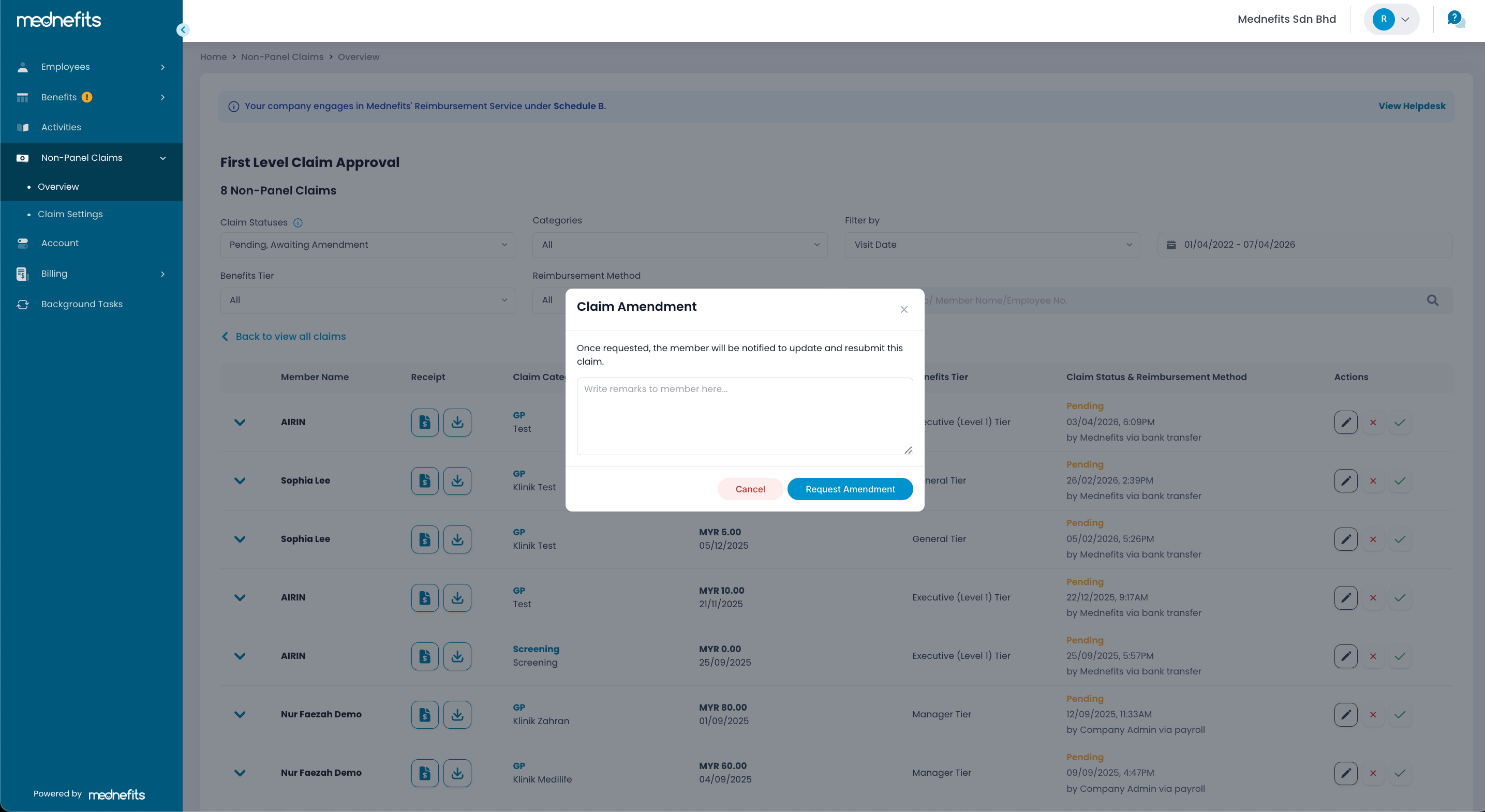Focus the remarks to member text area
The height and width of the screenshot is (812, 1485).
tap(744, 416)
